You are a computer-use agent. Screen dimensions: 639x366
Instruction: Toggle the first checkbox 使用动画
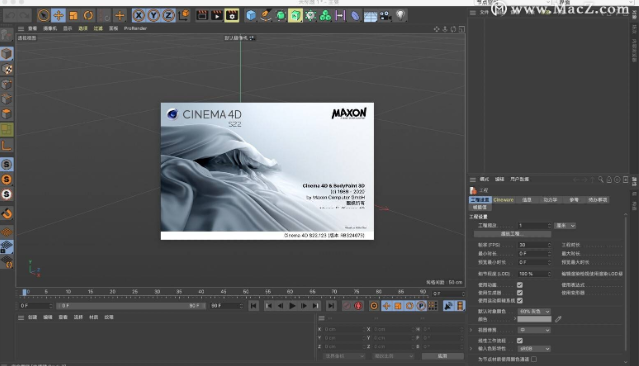520,285
